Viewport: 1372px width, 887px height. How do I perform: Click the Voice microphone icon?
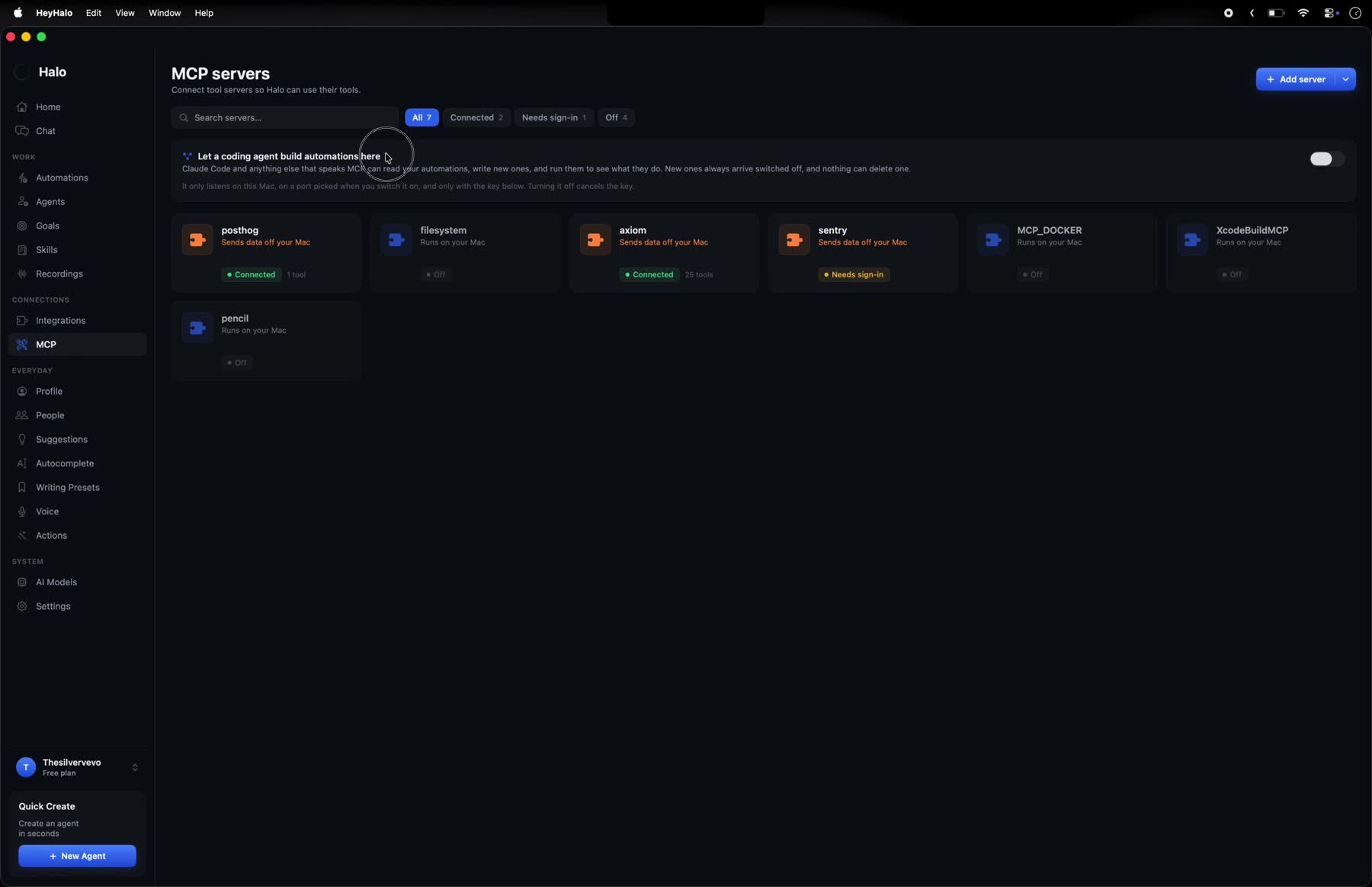click(x=22, y=512)
